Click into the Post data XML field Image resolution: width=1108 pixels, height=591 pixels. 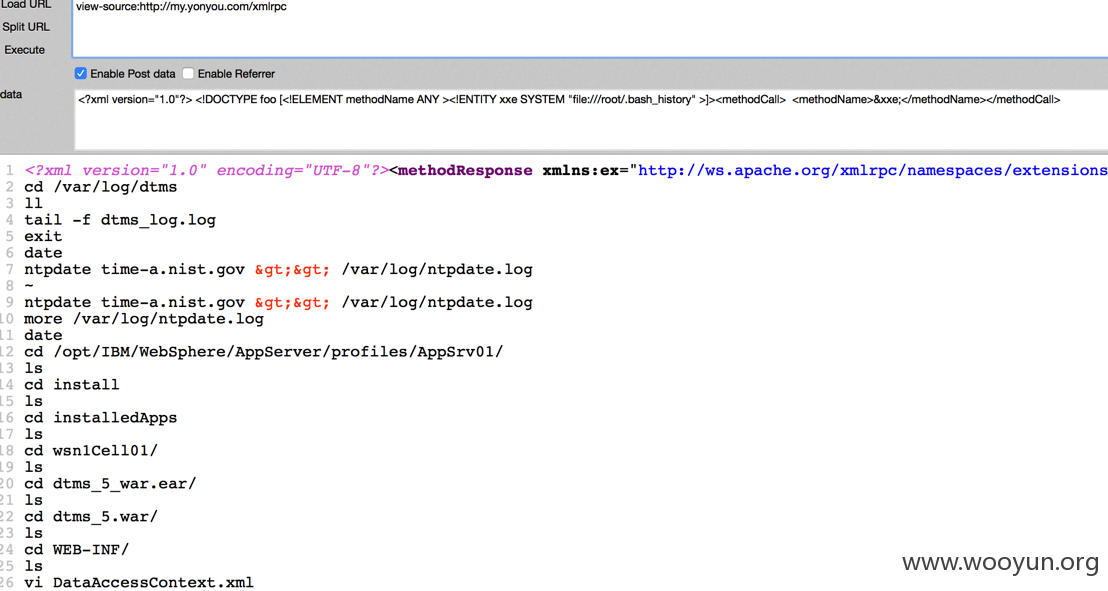(590, 119)
